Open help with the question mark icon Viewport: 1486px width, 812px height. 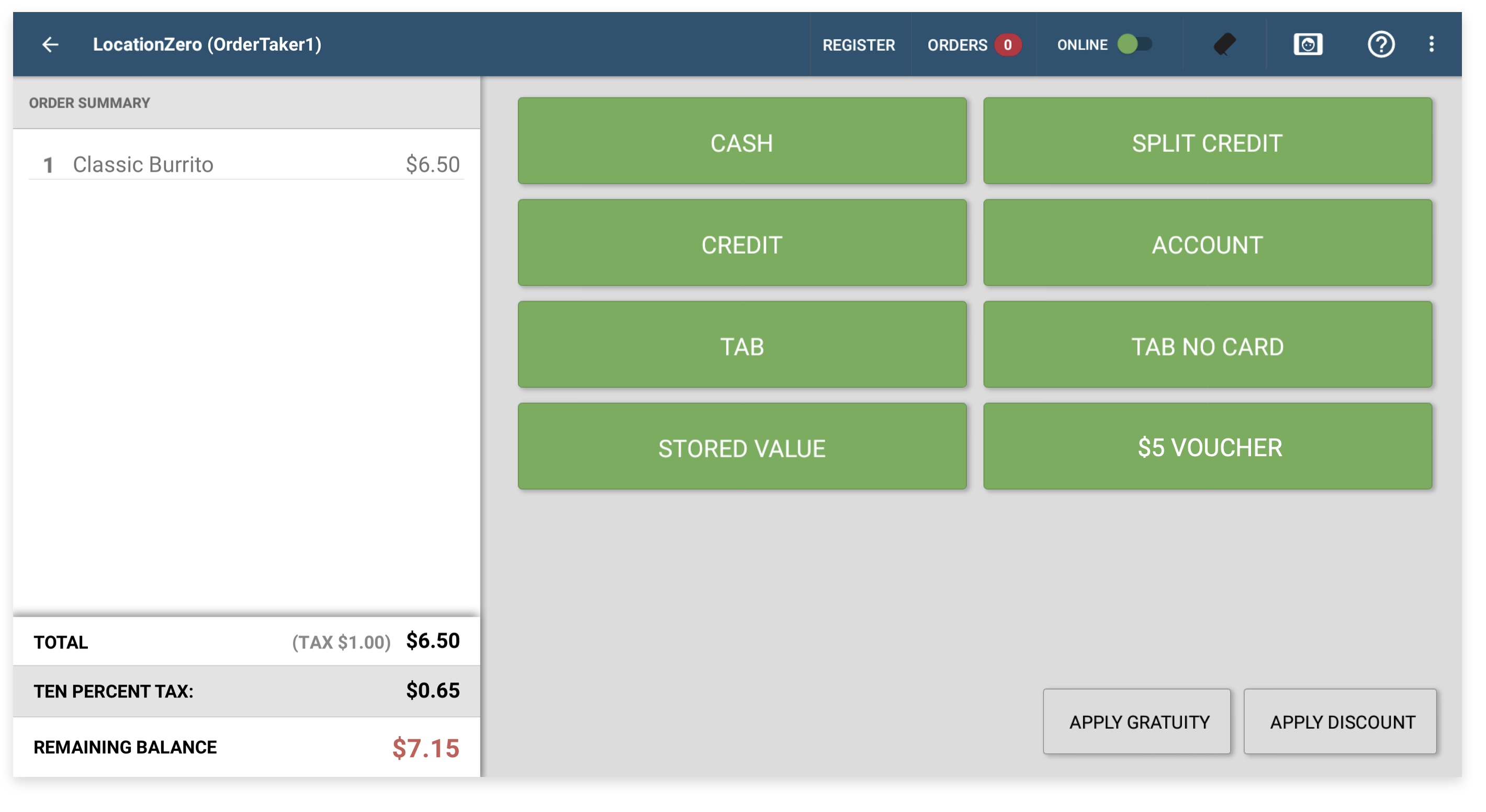coord(1380,44)
